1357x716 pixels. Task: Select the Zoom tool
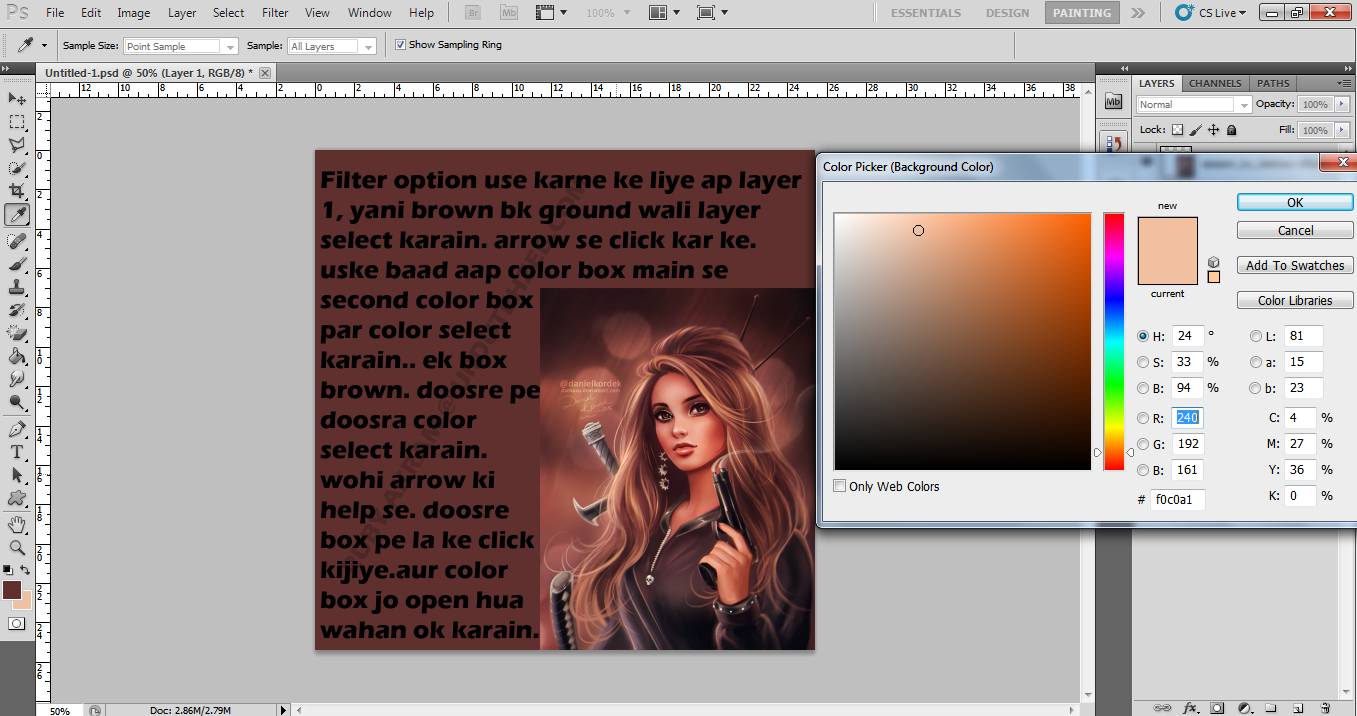[x=17, y=547]
